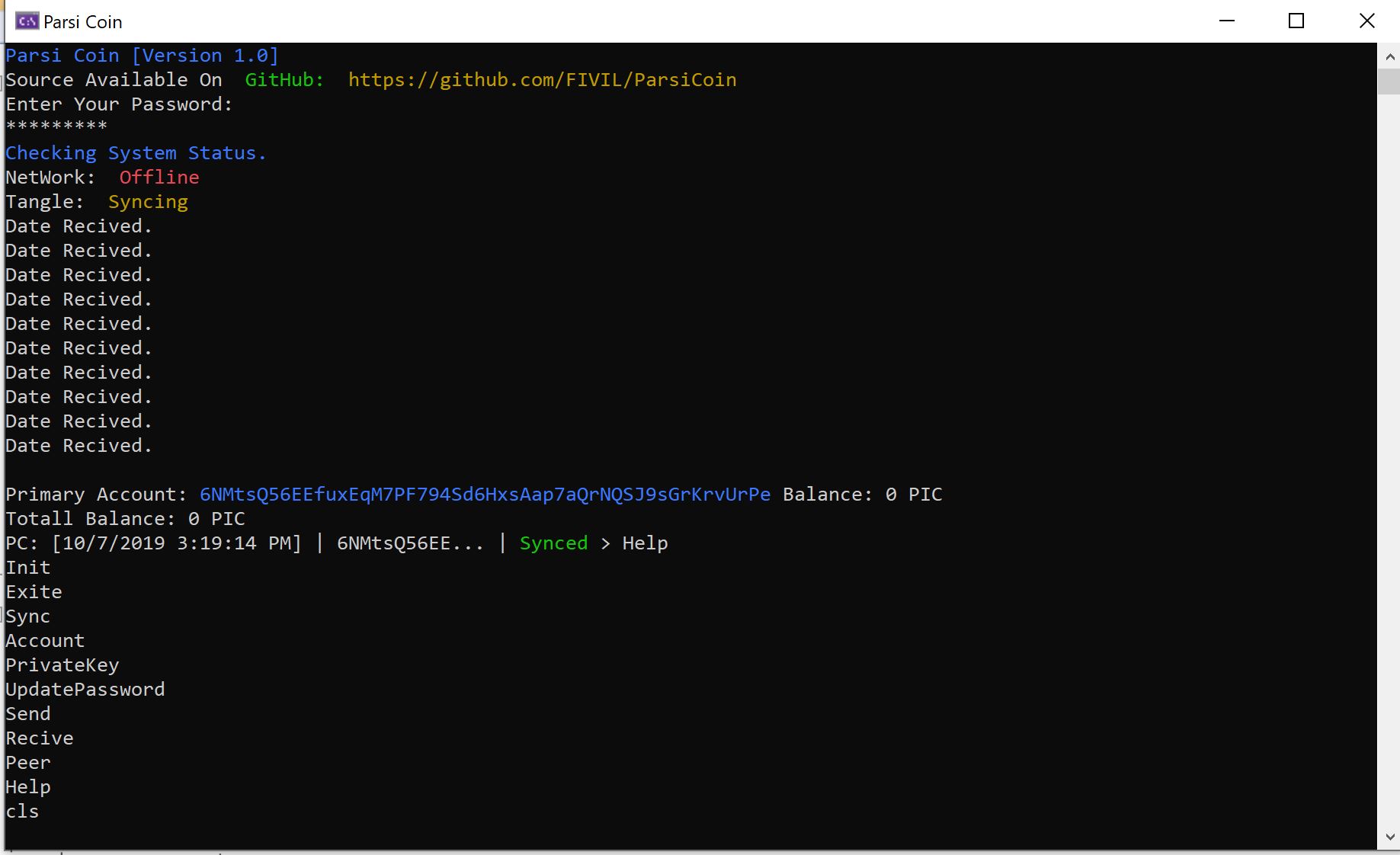Minimize the Parsi Coin window
The image size is (1400, 855).
tap(1227, 21)
